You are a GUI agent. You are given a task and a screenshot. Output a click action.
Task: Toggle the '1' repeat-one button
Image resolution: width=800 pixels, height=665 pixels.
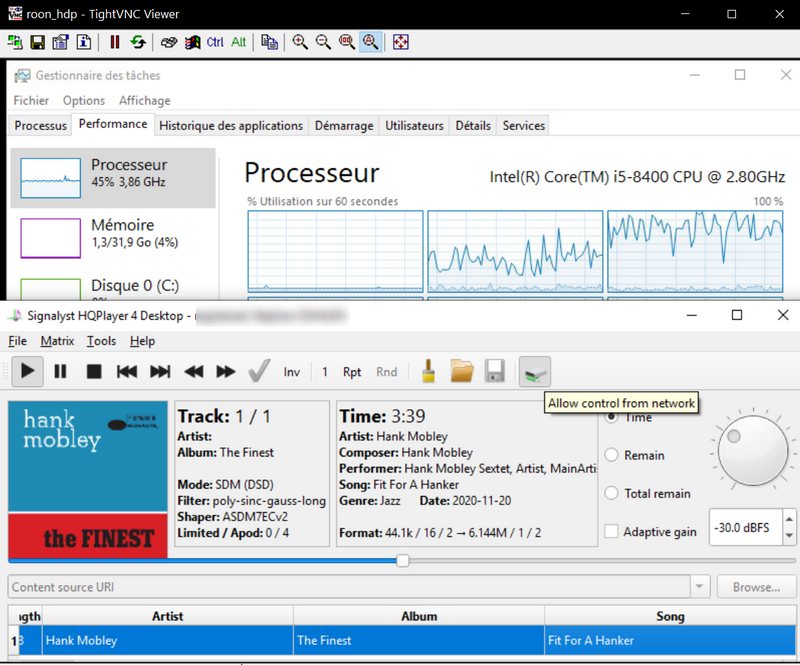tap(324, 372)
